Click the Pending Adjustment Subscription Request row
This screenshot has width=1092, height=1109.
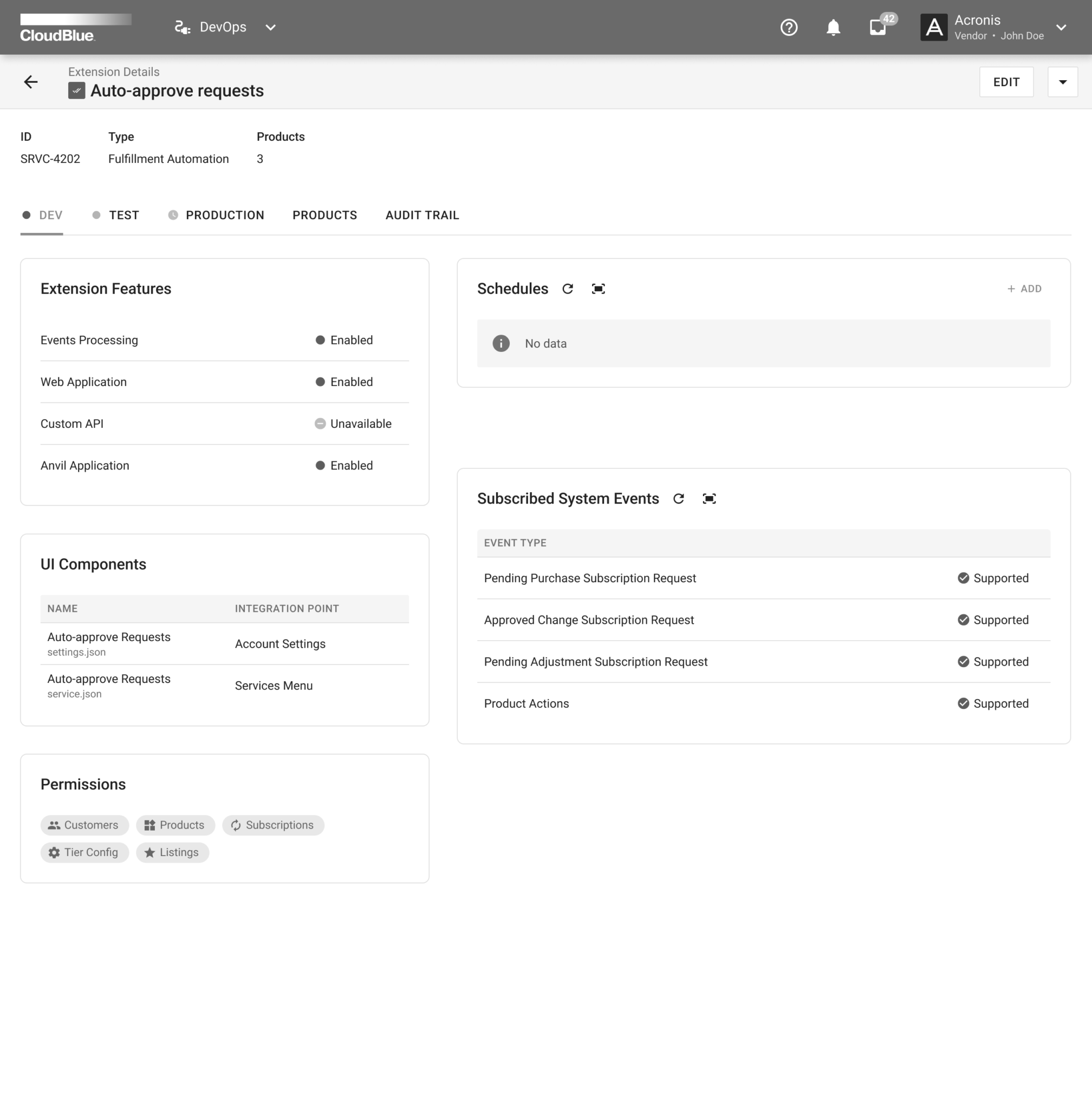(x=763, y=661)
